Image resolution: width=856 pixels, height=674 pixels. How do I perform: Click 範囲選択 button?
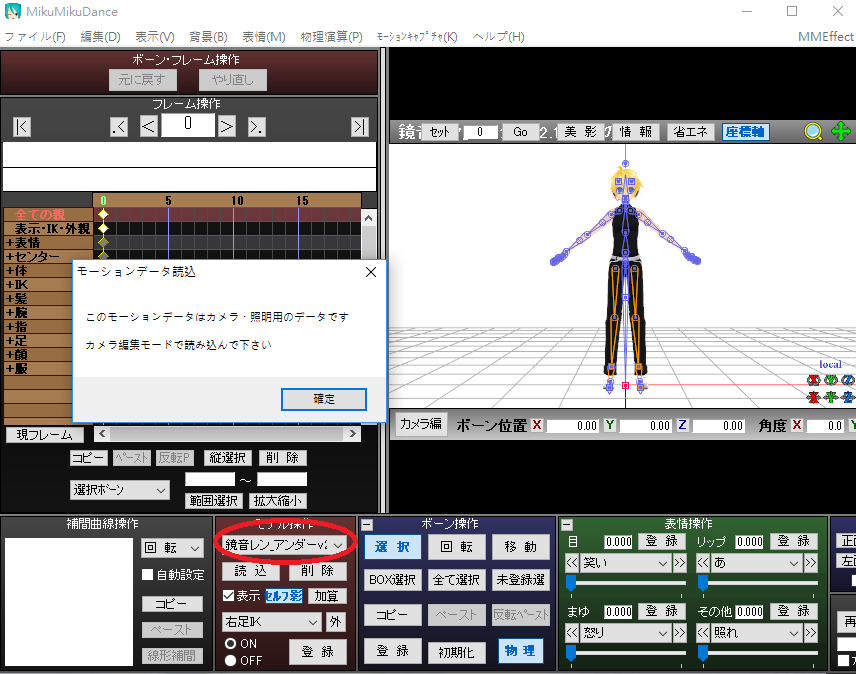click(213, 500)
